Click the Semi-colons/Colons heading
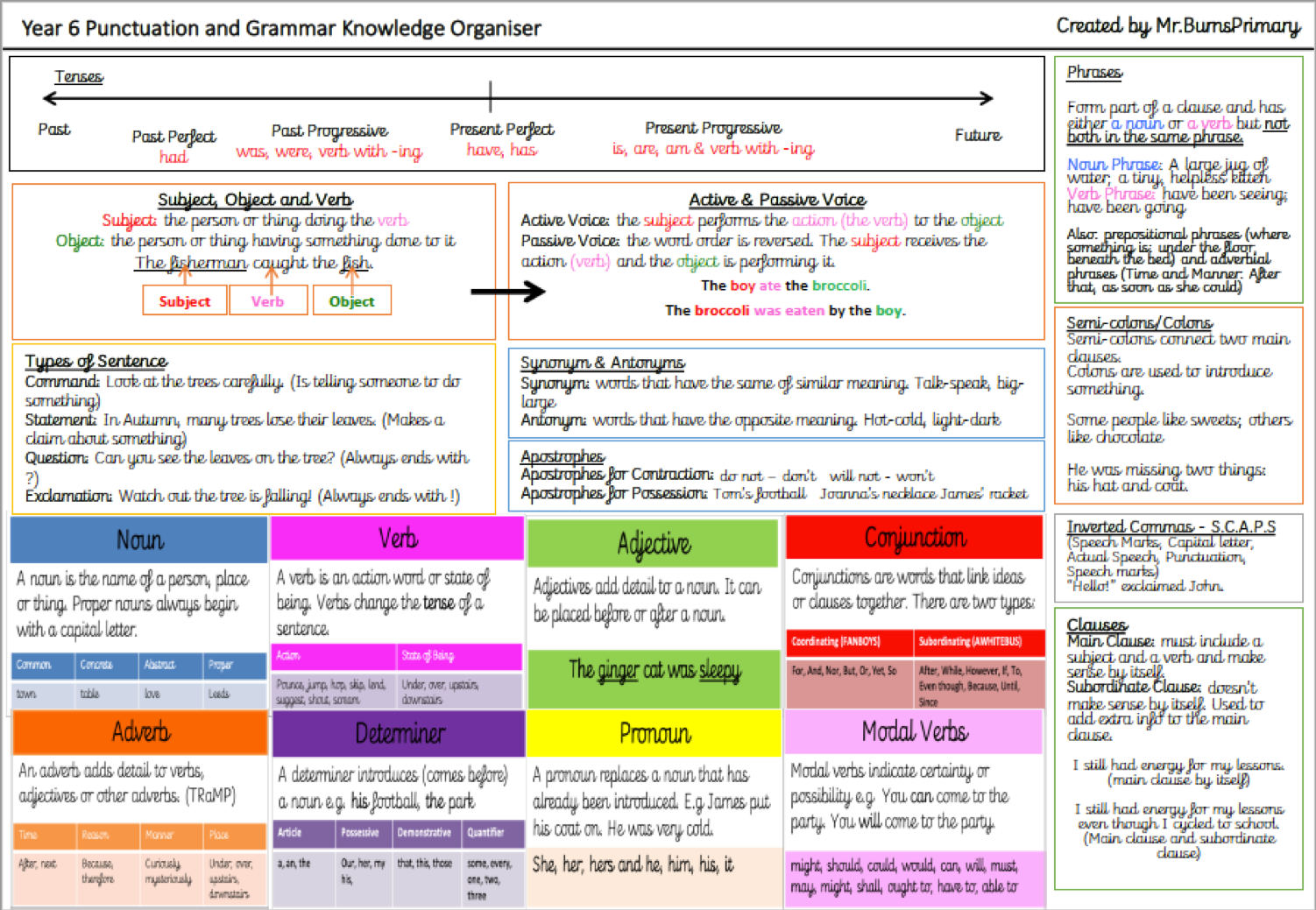This screenshot has height=910, width=1316. pyautogui.click(x=1139, y=322)
